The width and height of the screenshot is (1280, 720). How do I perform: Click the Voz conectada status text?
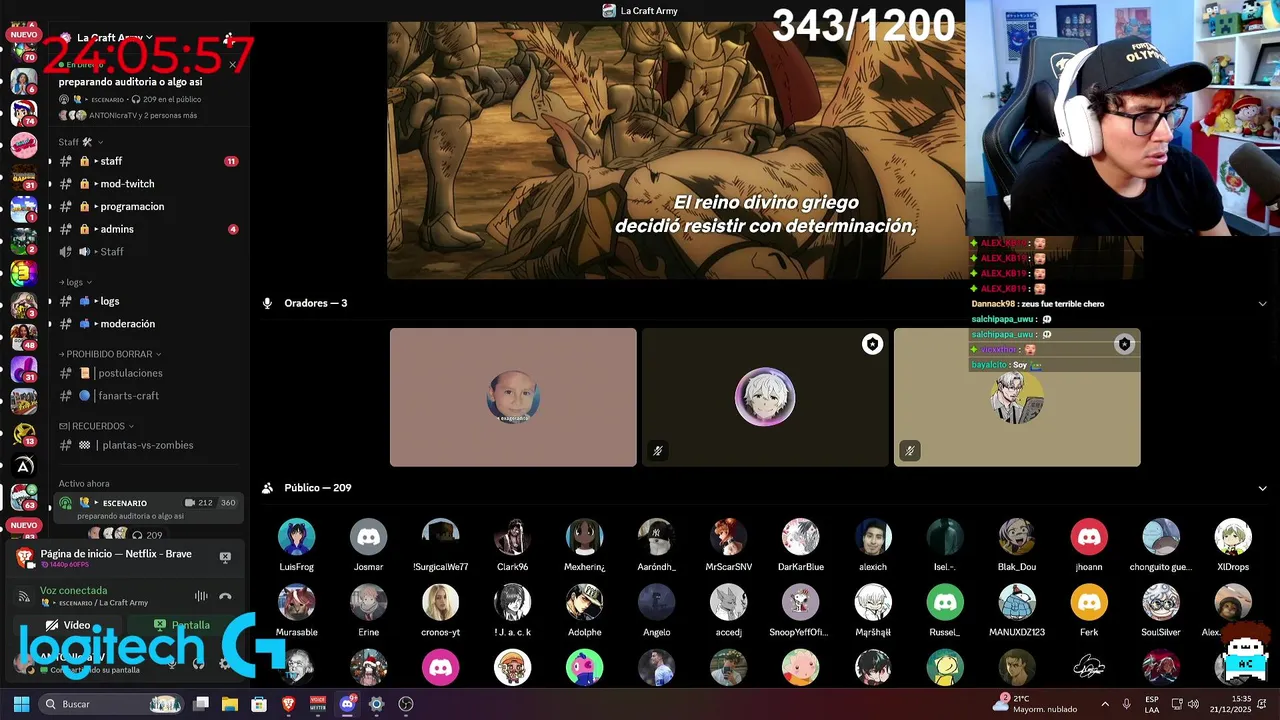pos(73,591)
